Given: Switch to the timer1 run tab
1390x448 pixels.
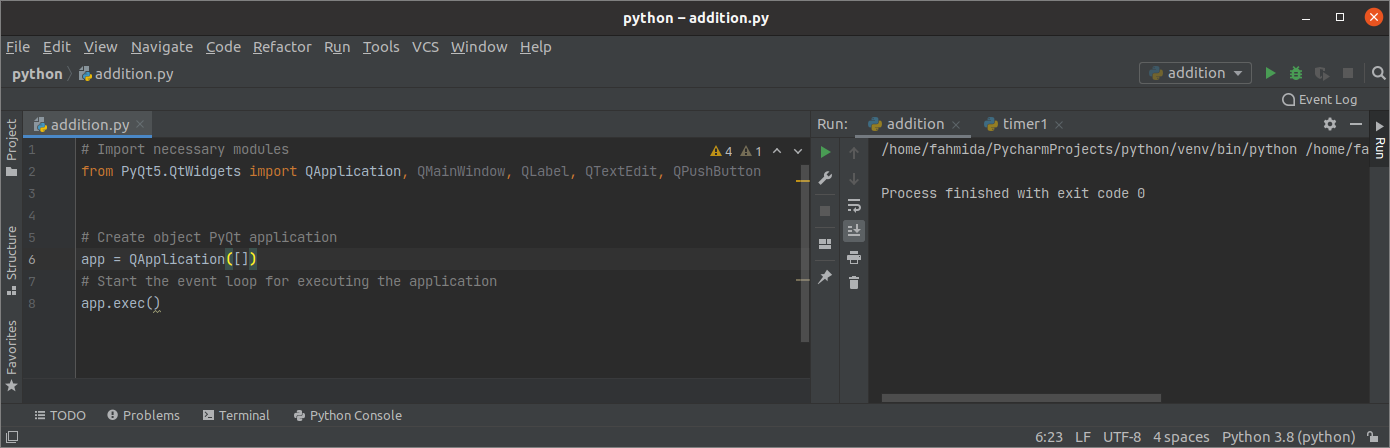Looking at the screenshot, I should coord(1024,124).
